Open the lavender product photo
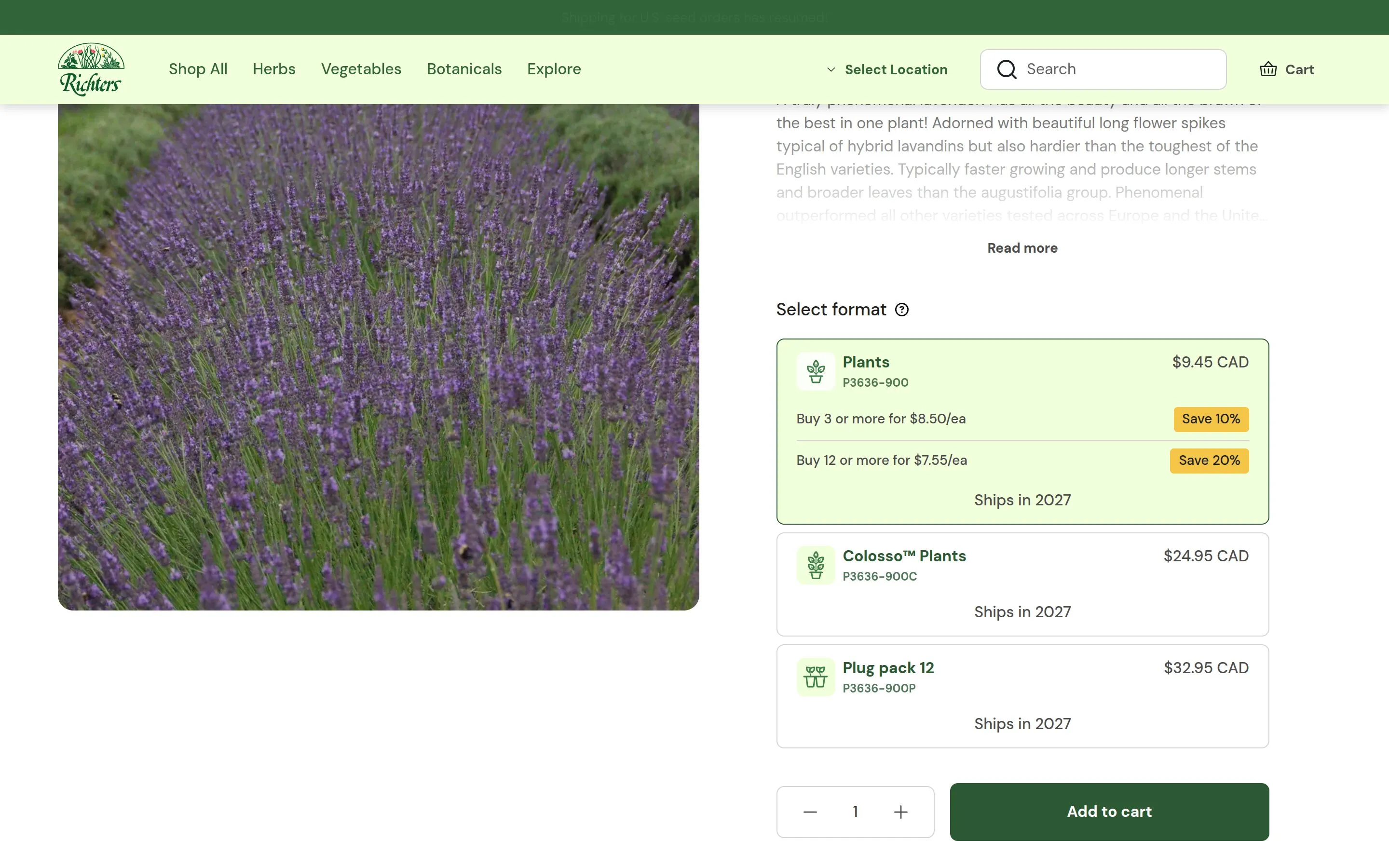This screenshot has width=1389, height=868. (378, 356)
